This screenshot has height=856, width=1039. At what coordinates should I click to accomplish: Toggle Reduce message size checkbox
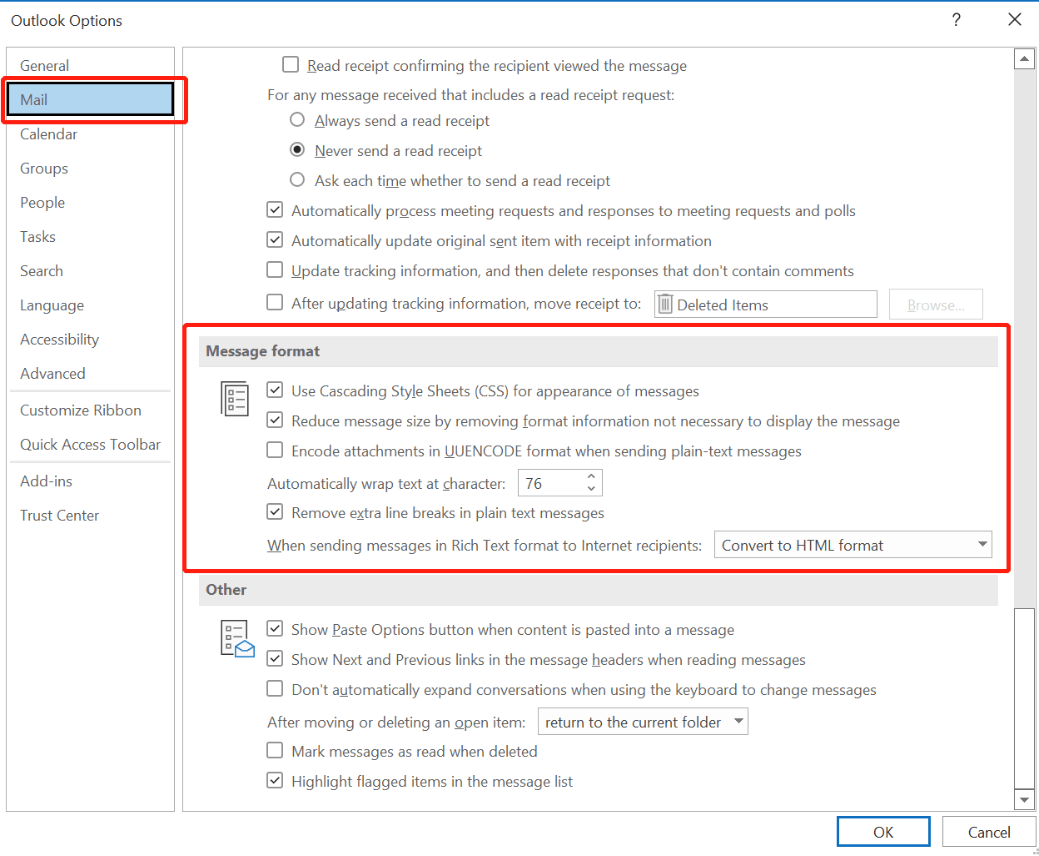[274, 420]
